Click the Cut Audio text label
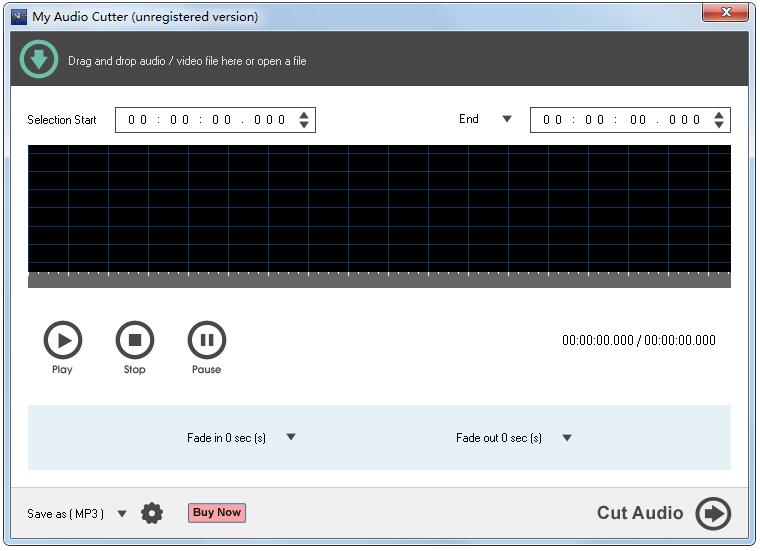 pyautogui.click(x=640, y=513)
